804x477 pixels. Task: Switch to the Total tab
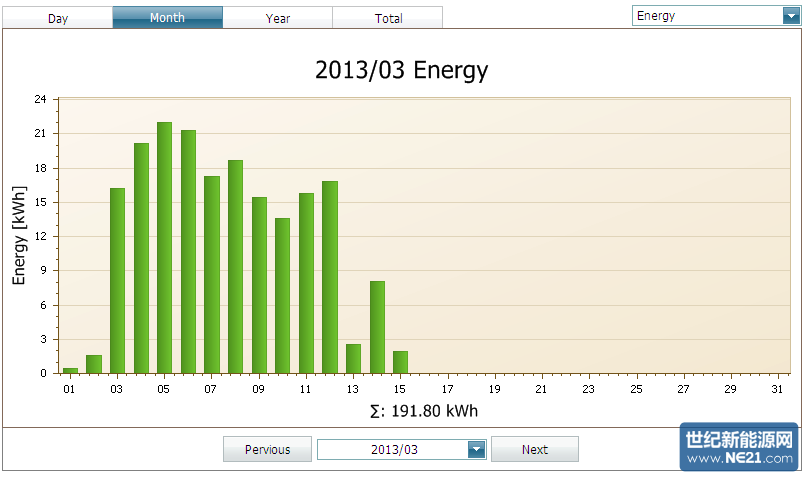click(x=388, y=18)
